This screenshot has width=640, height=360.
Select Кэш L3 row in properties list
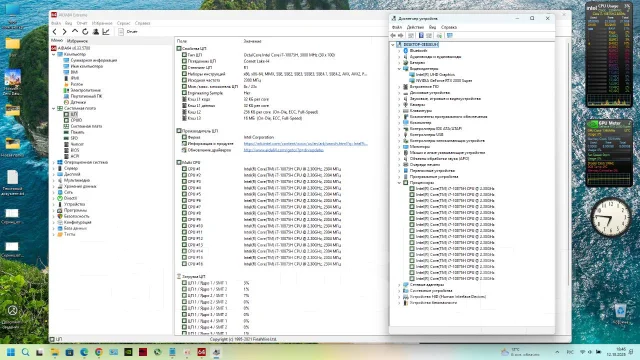[242, 118]
